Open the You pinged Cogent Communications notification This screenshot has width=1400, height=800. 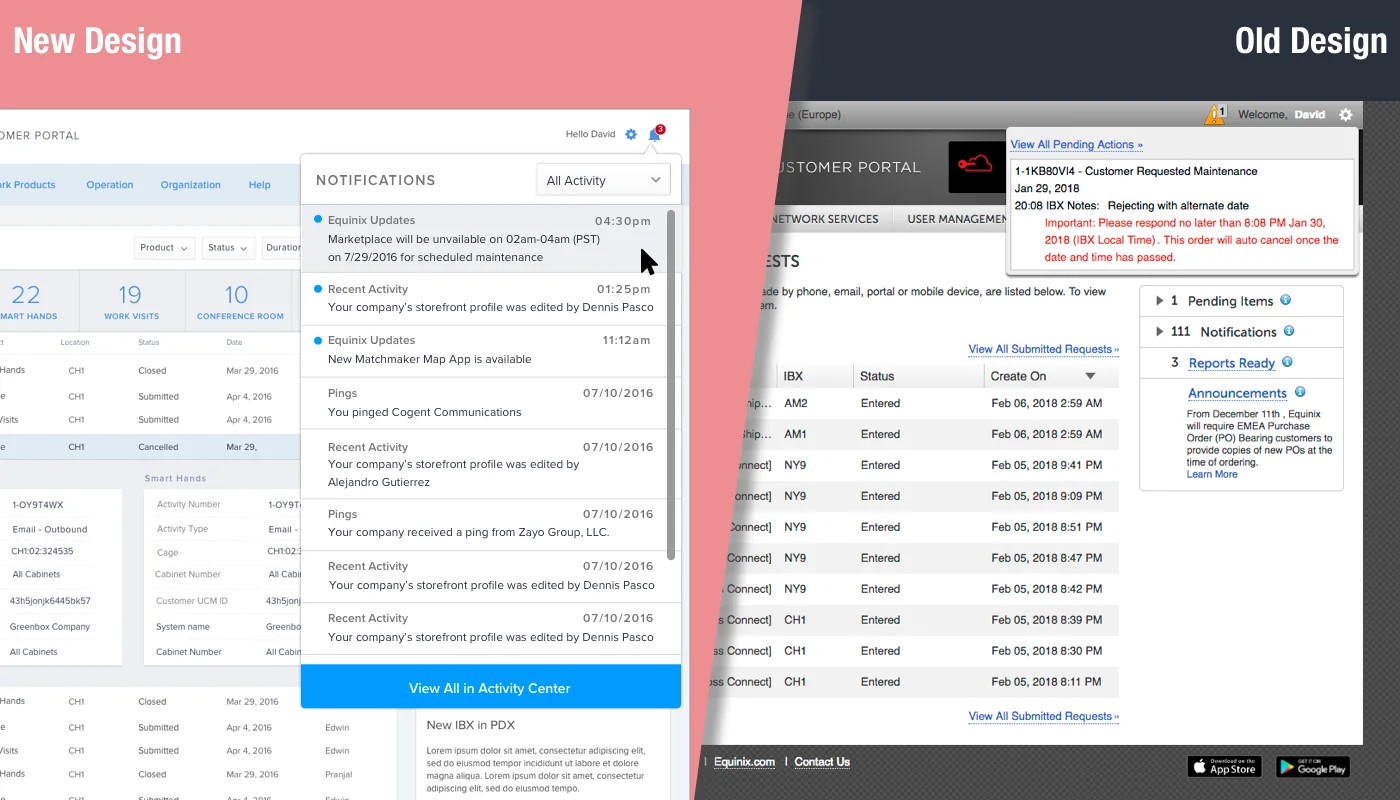tap(484, 403)
